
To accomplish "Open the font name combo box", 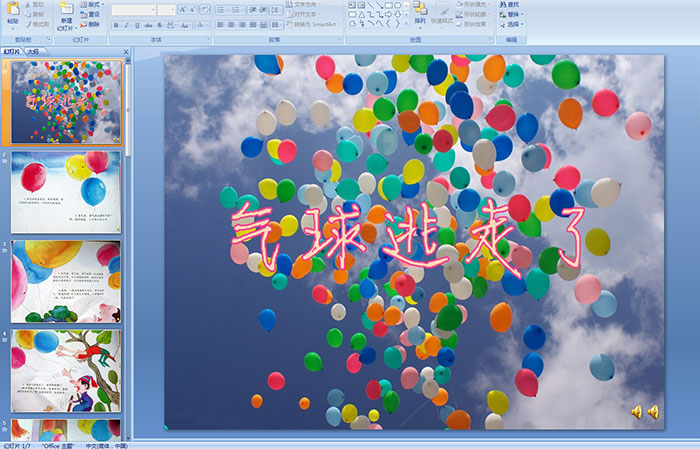I will point(133,10).
